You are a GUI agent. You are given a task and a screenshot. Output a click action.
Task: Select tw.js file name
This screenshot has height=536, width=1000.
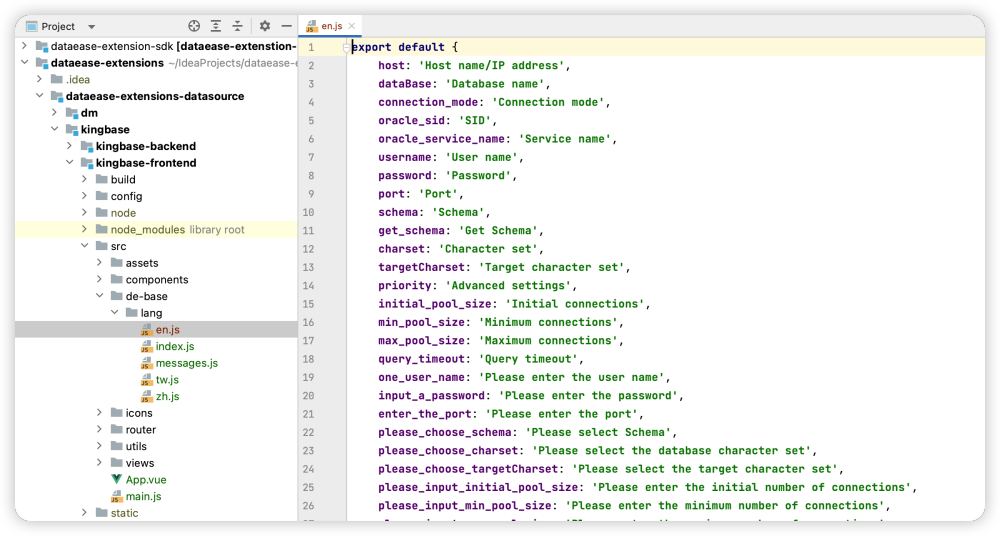[x=167, y=380]
